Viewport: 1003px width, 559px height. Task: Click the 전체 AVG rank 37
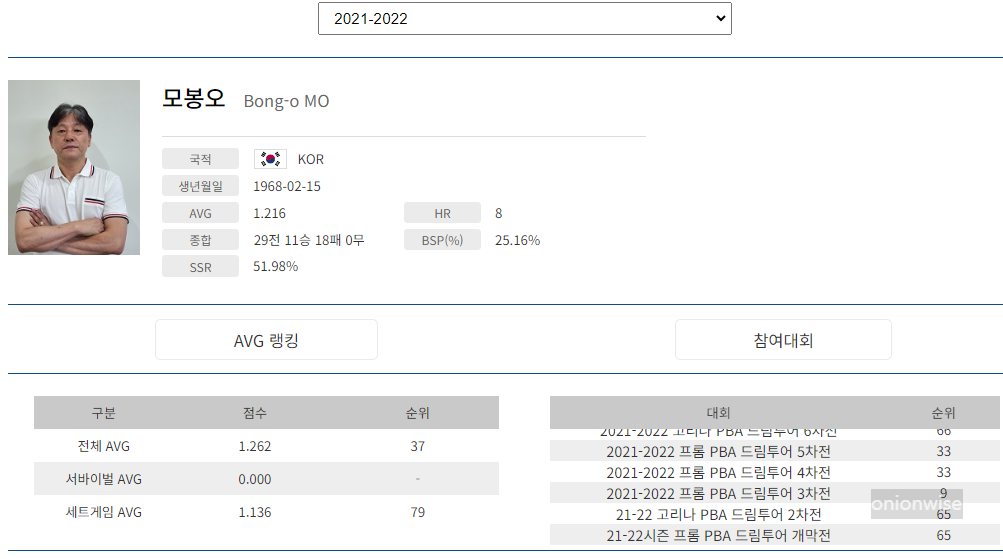pos(417,446)
